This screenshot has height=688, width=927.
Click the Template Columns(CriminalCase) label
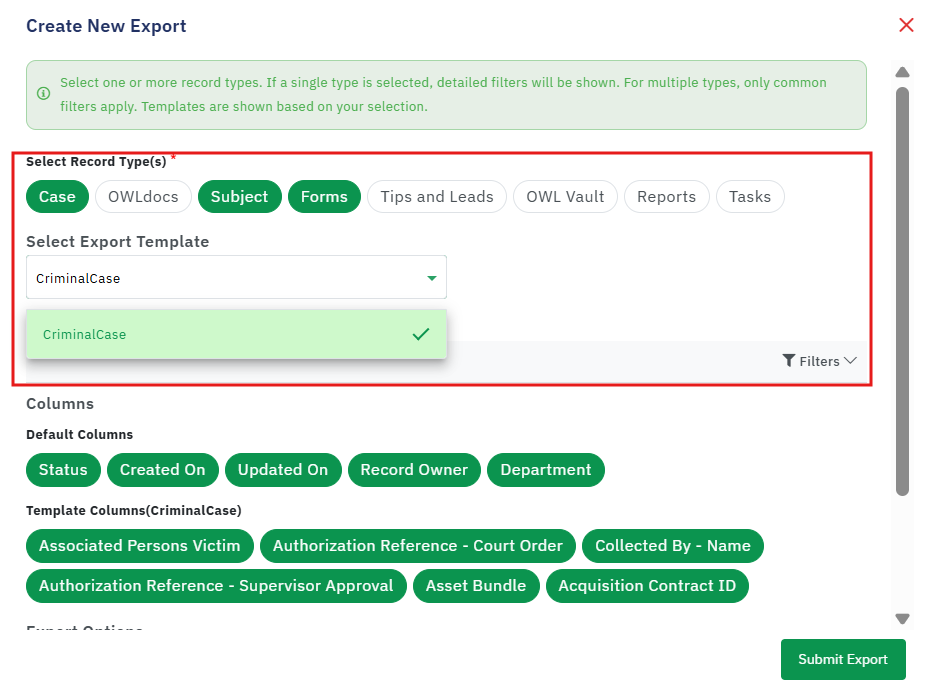click(x=134, y=510)
